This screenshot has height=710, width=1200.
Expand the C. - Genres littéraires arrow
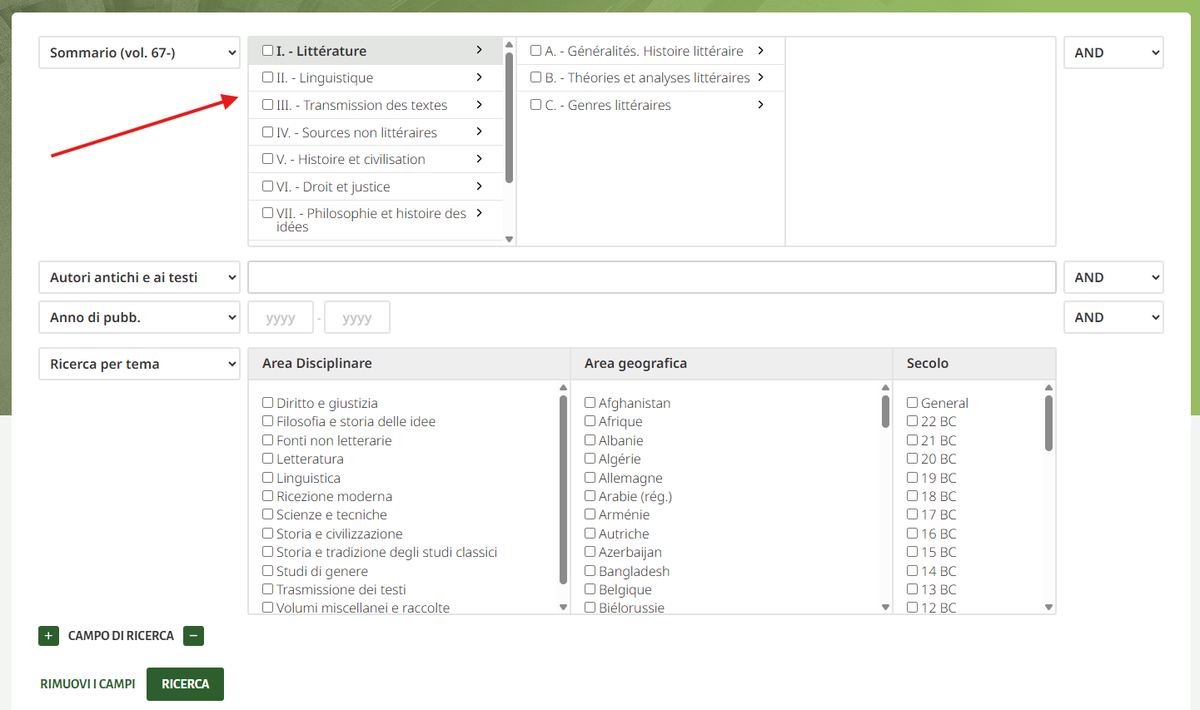pos(761,104)
